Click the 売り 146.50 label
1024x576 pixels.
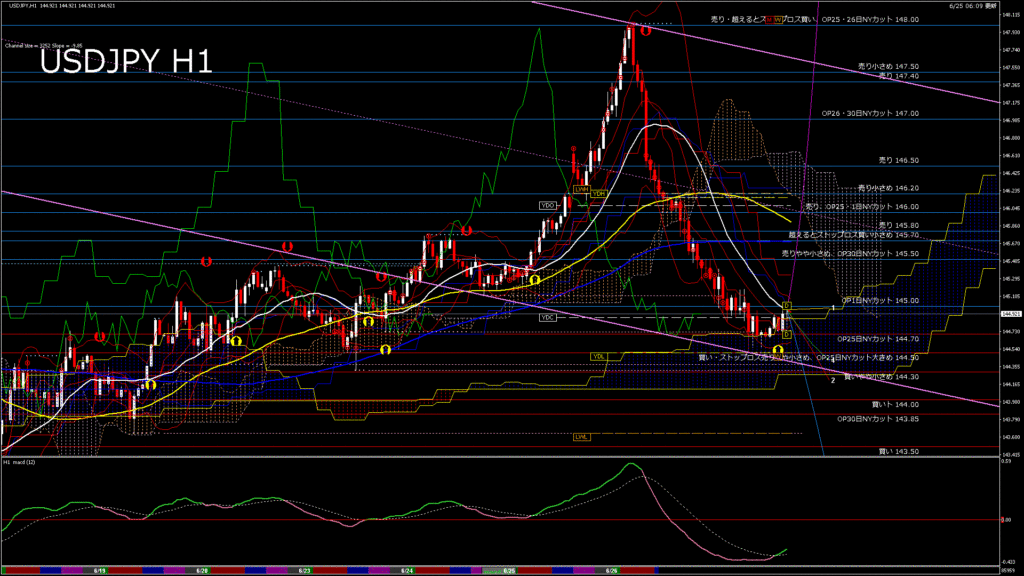coord(899,160)
